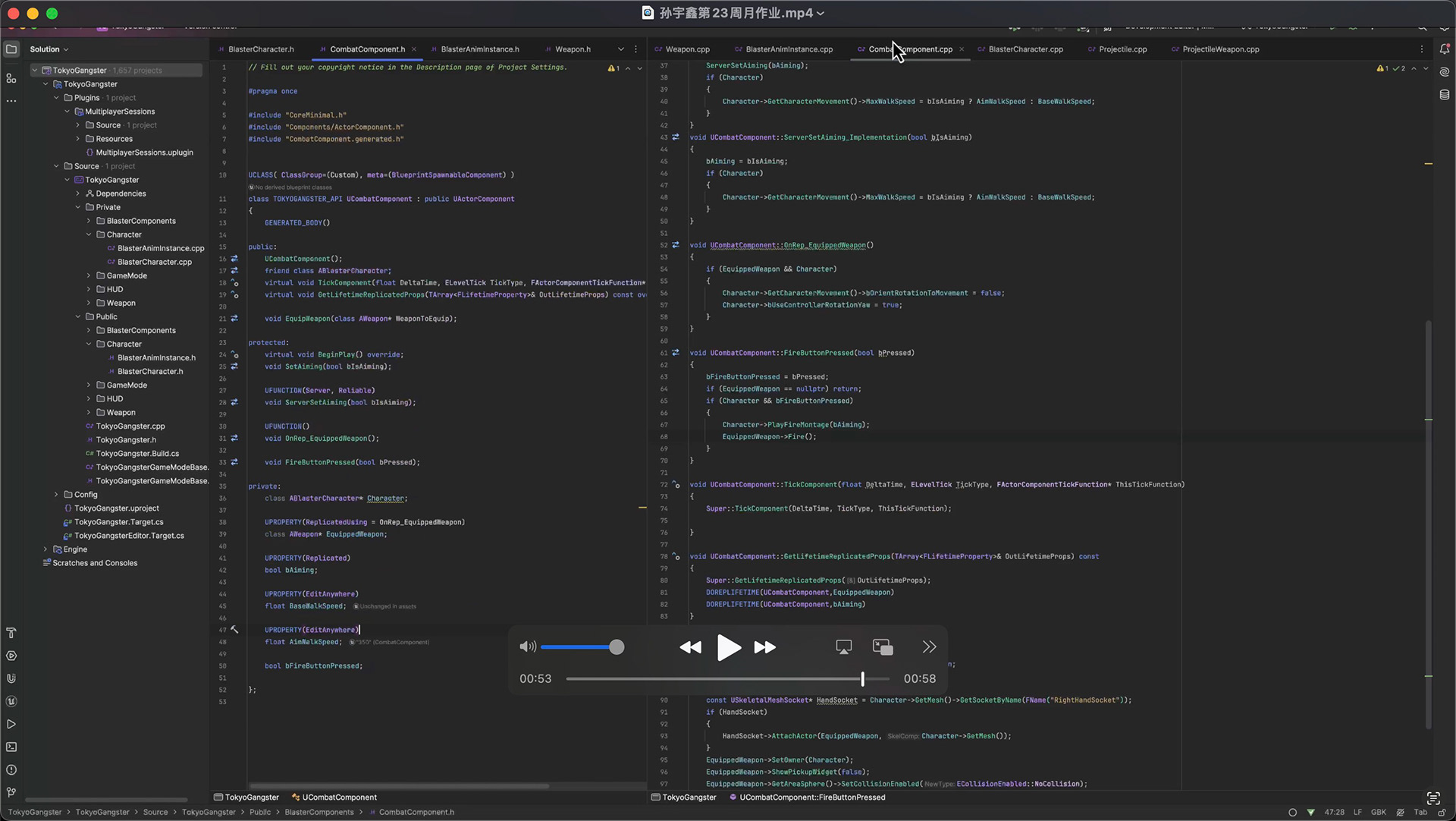Open BlasterCharacter.cpp in the project tree
This screenshot has height=821, width=1456.
click(x=154, y=262)
